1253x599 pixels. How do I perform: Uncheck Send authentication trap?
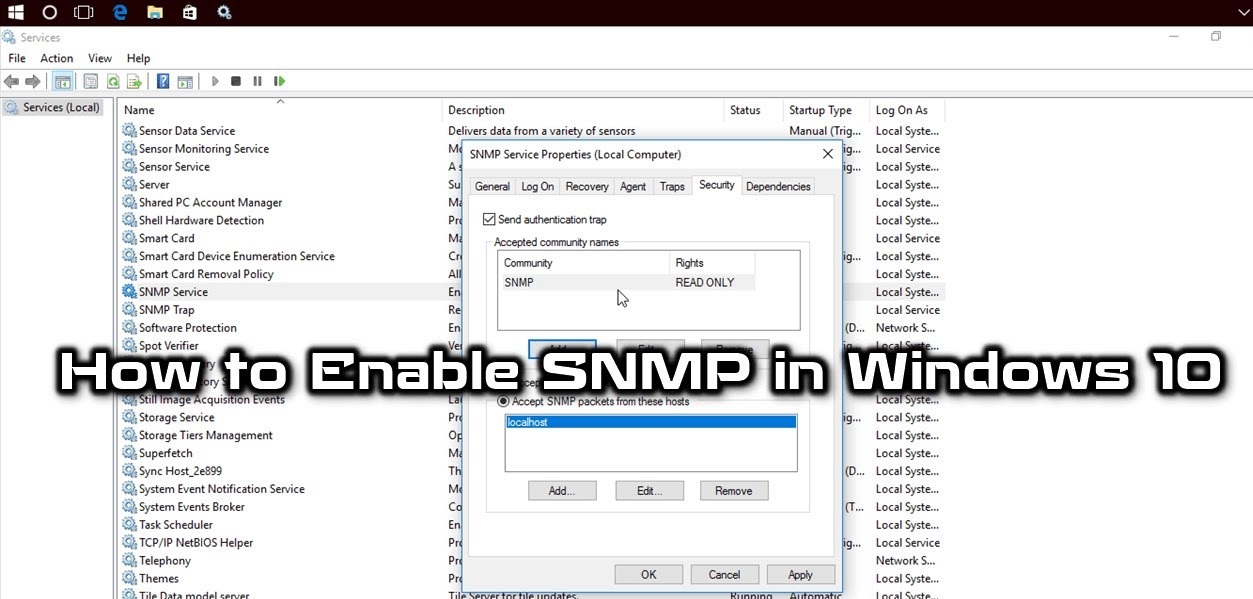pos(489,219)
